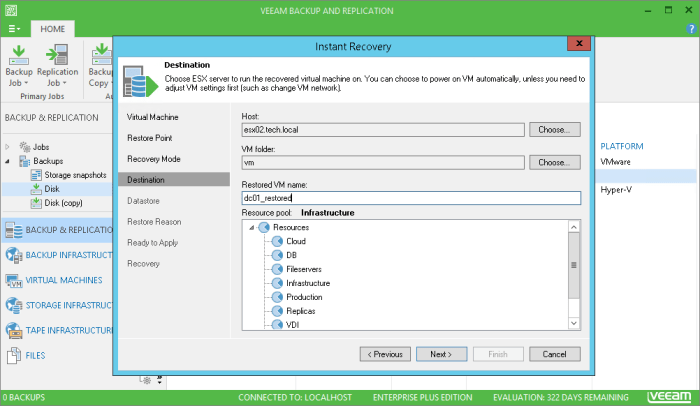
Task: Select Backups in the navigation tree
Action: click(41, 161)
